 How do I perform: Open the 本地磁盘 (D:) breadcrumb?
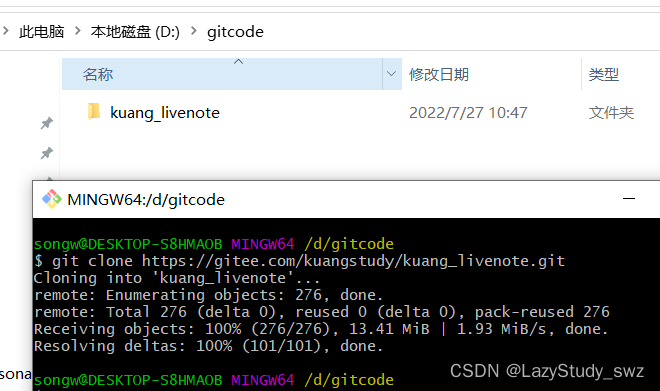[135, 32]
